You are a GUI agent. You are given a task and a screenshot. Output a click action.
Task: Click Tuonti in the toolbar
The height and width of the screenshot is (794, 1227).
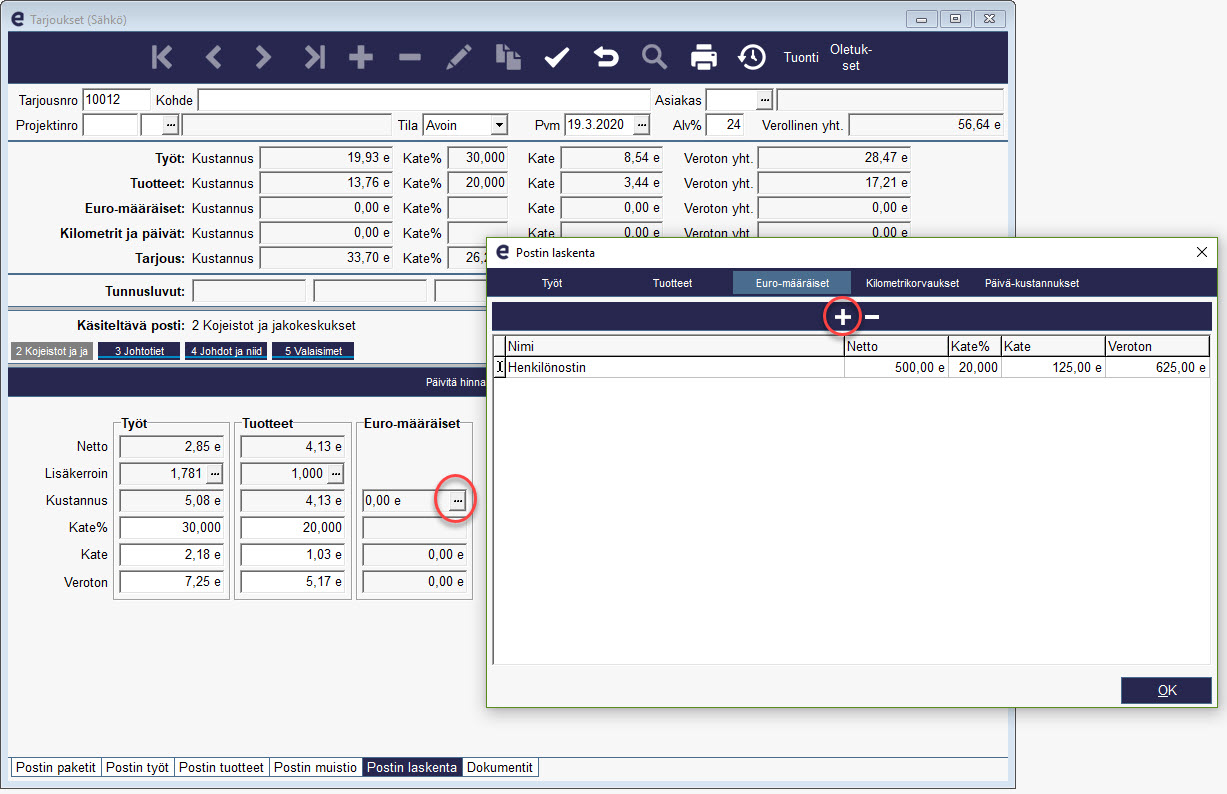[x=801, y=58]
